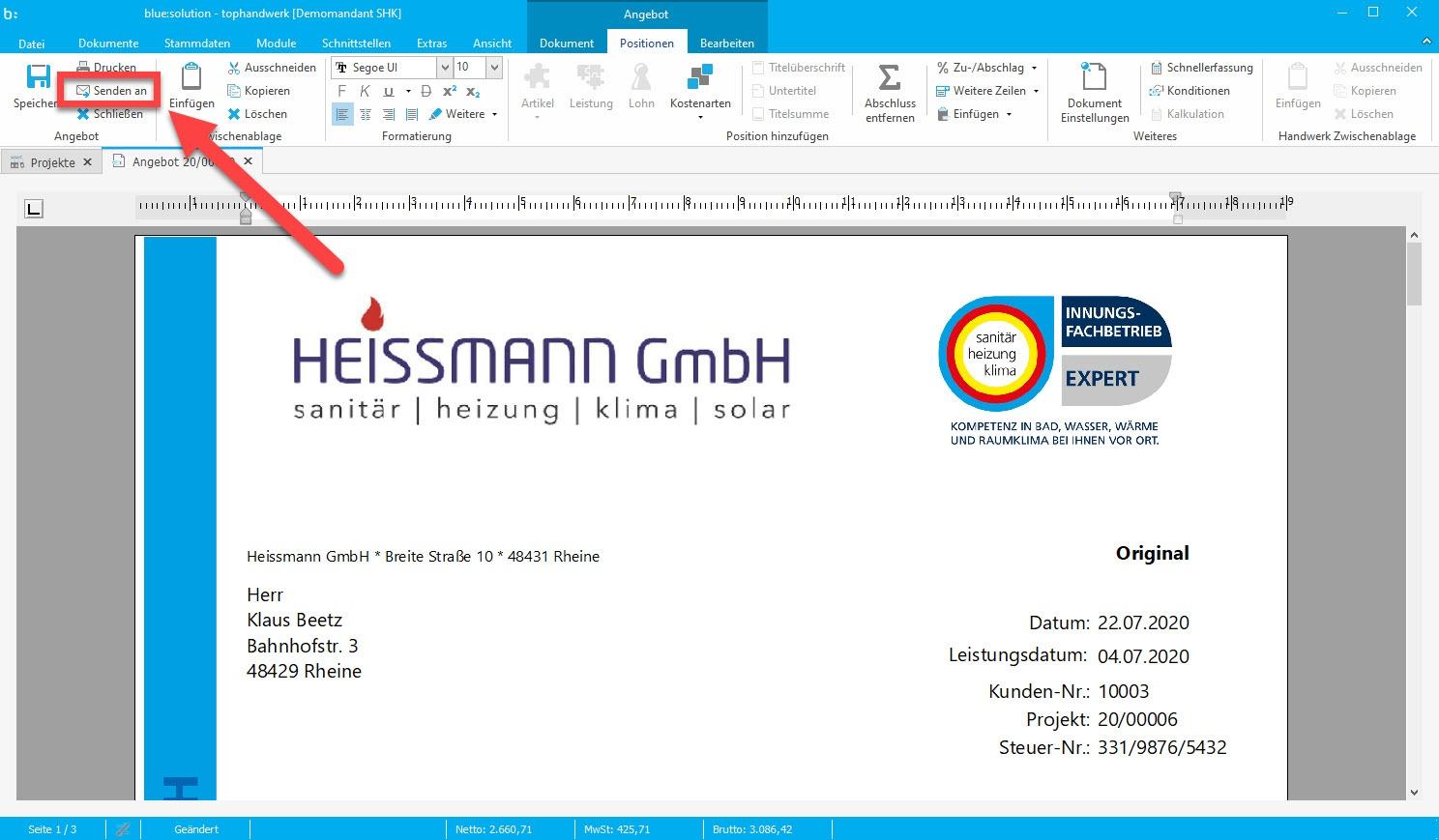
Task: Switch to Bearbeiten ribbon tab
Action: coord(727,43)
